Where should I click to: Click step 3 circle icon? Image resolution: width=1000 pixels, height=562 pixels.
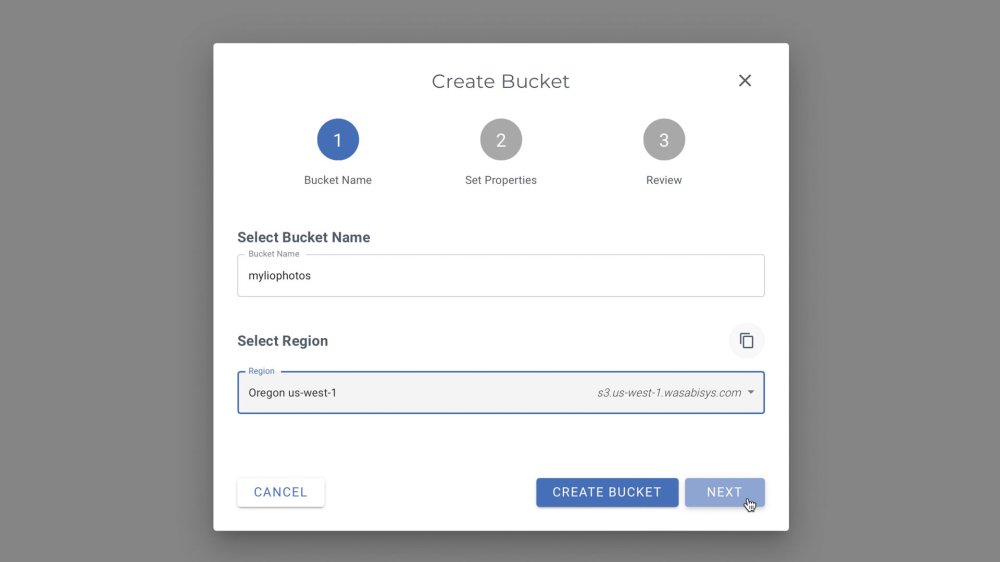pyautogui.click(x=664, y=140)
